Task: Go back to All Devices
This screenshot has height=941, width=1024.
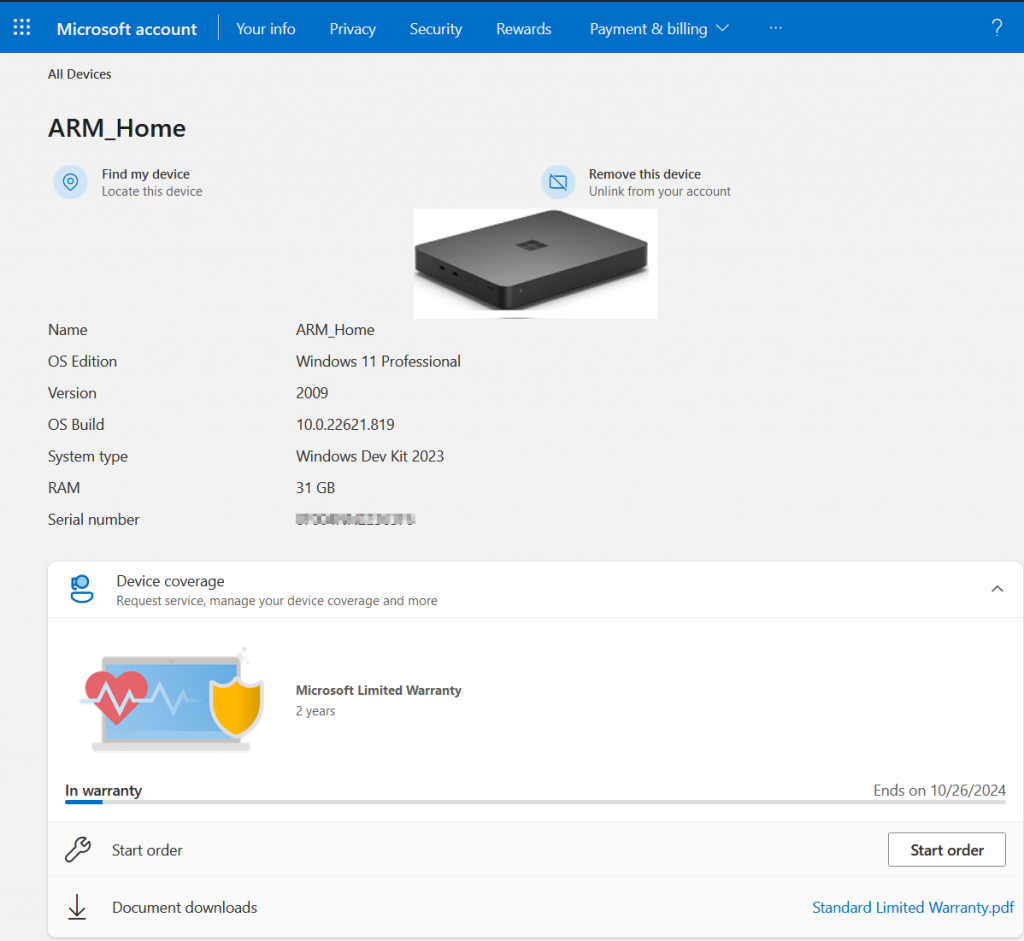Action: point(80,74)
